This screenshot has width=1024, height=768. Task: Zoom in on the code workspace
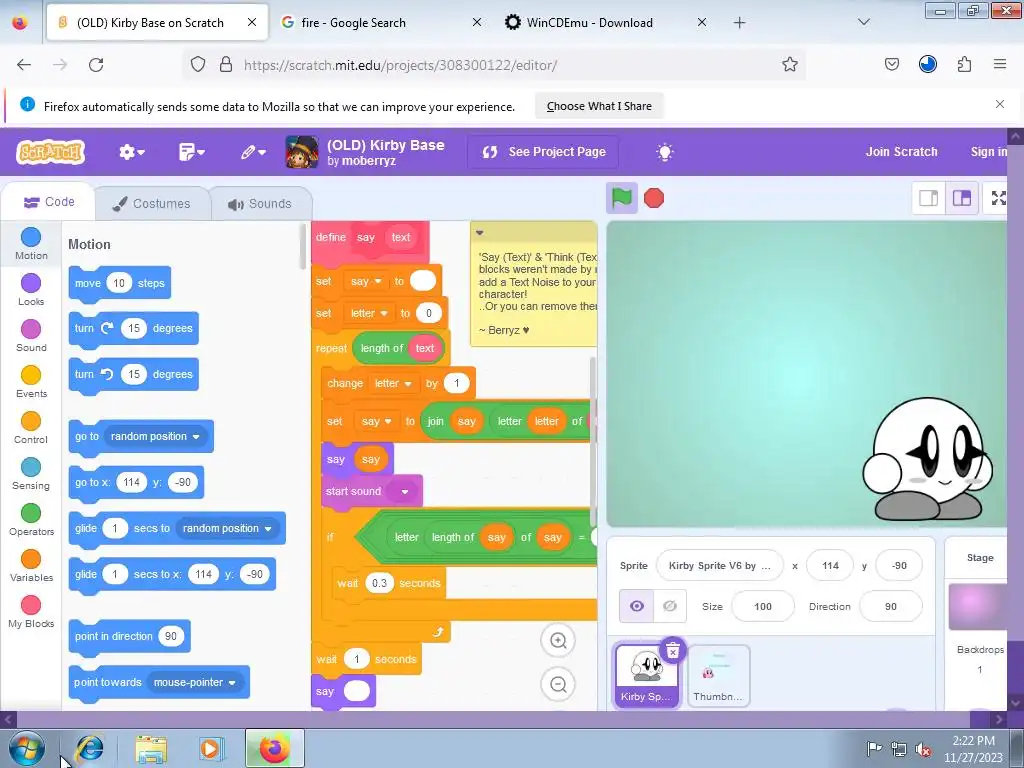(x=558, y=640)
